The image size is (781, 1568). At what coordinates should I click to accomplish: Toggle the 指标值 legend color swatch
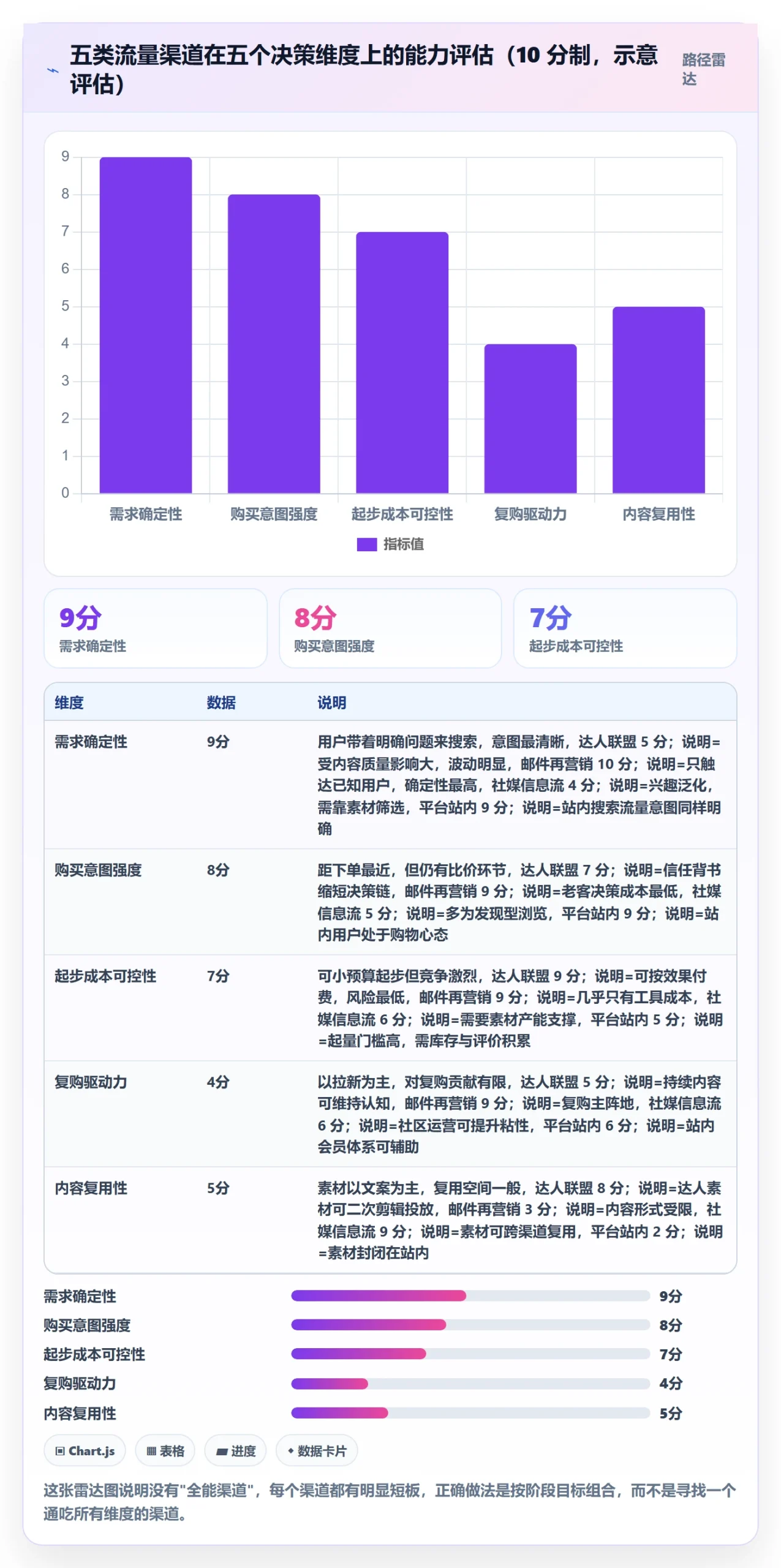click(x=366, y=545)
